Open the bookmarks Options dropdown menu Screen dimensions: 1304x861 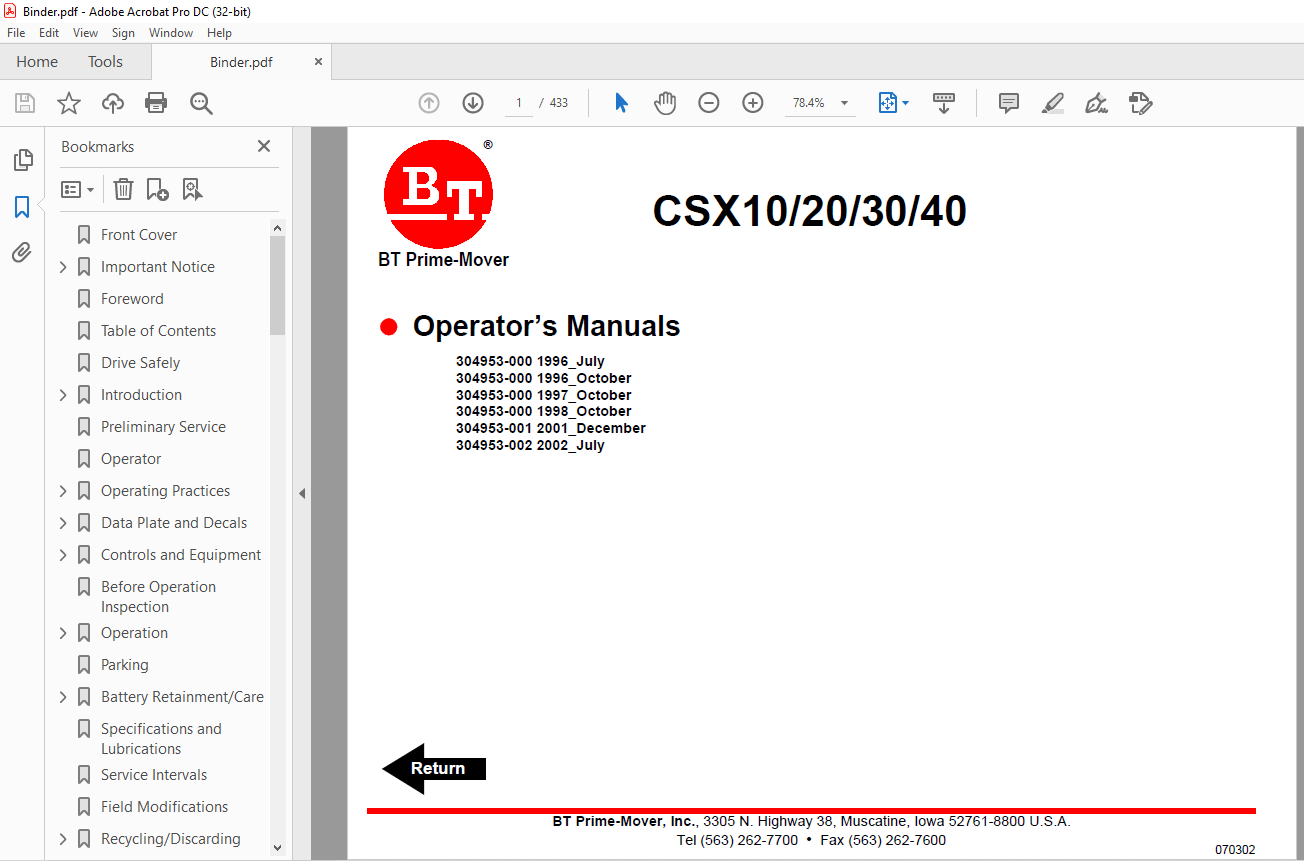coord(77,189)
